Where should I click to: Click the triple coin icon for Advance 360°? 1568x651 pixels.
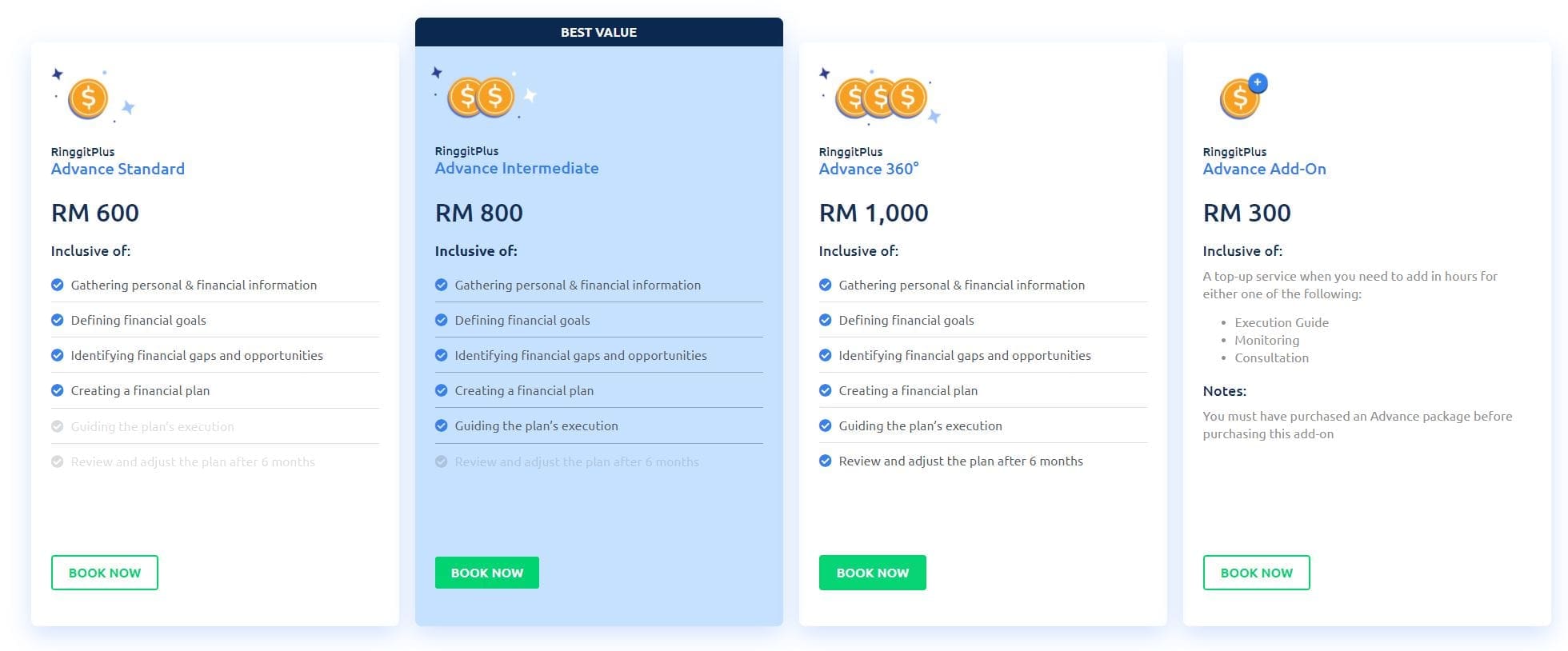[x=881, y=98]
